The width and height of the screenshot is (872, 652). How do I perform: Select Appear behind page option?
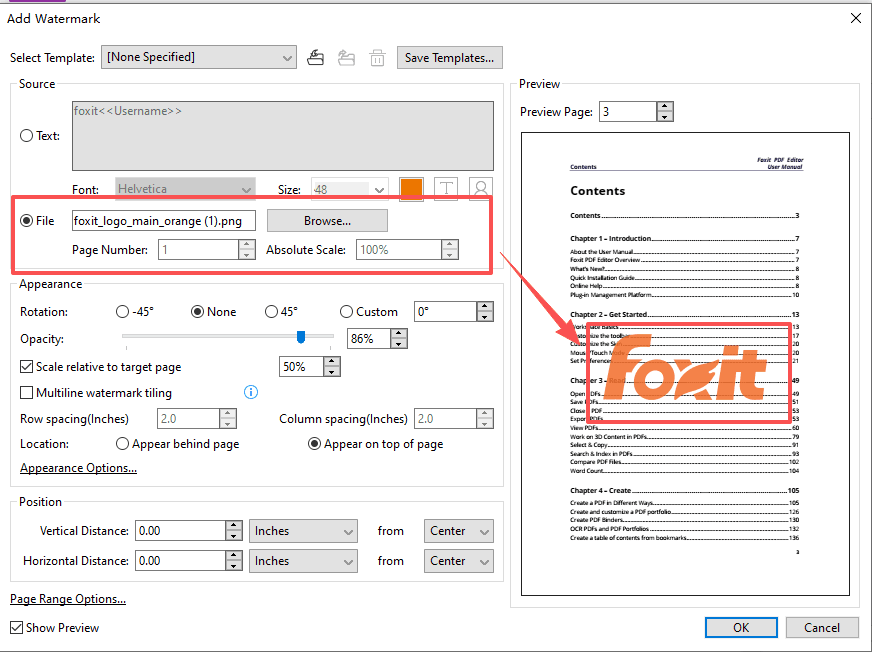point(122,444)
